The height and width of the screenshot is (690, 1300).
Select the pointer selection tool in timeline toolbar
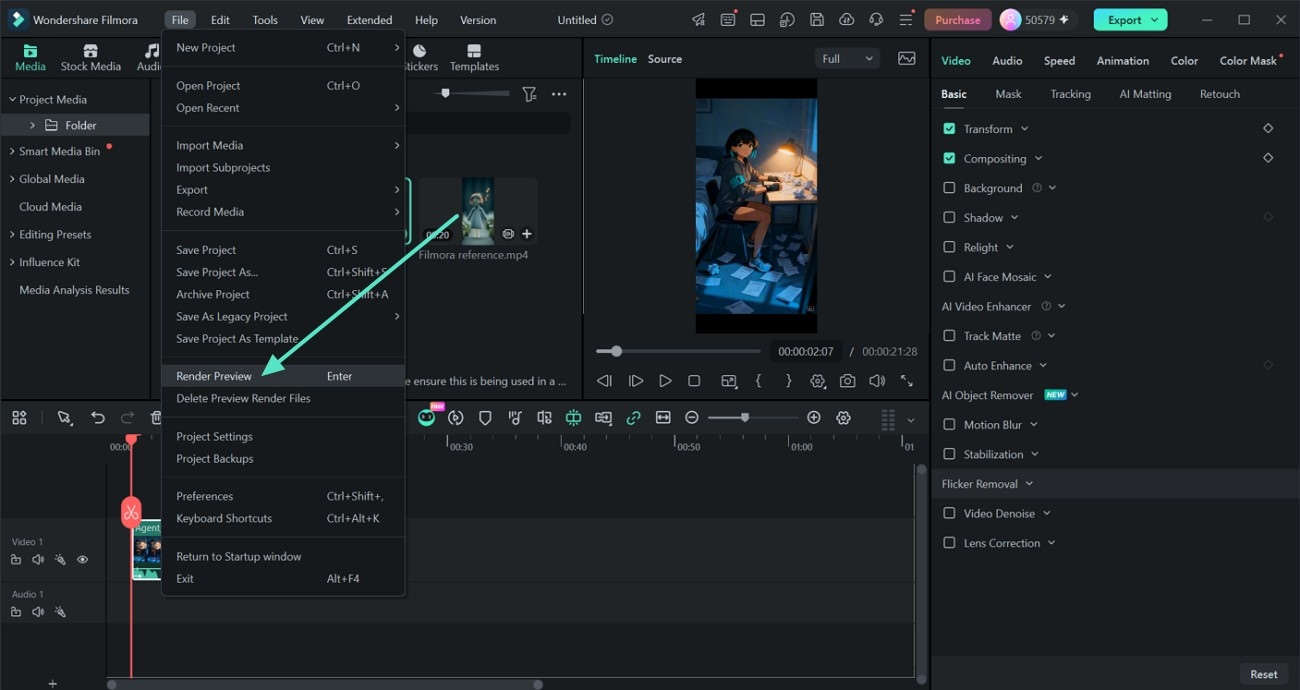click(x=65, y=418)
